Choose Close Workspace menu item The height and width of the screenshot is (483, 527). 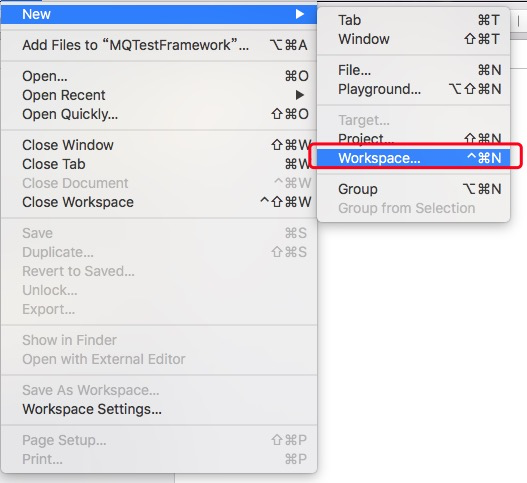(159, 202)
